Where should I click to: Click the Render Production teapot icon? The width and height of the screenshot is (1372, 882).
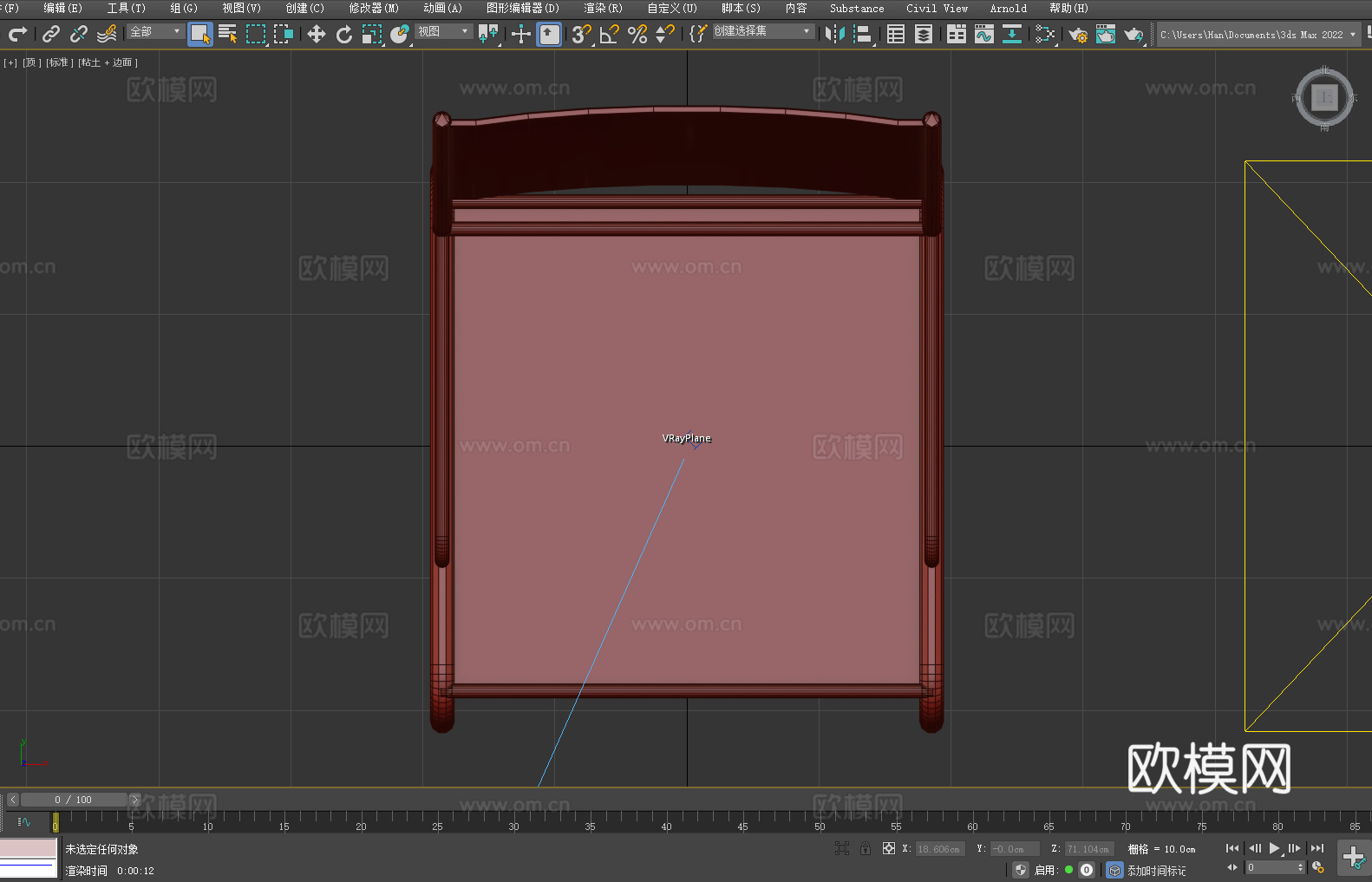pos(1134,34)
